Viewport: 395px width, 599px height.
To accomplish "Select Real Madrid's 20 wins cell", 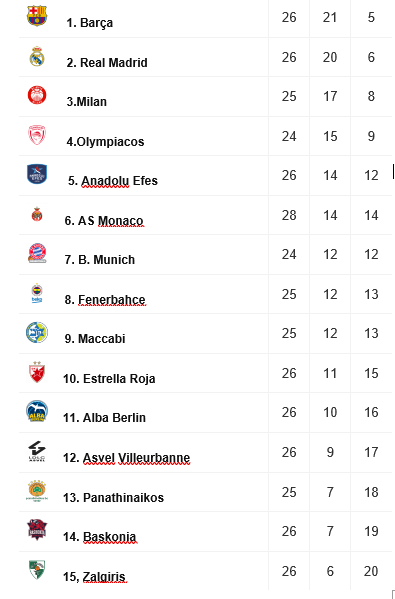I will (330, 57).
